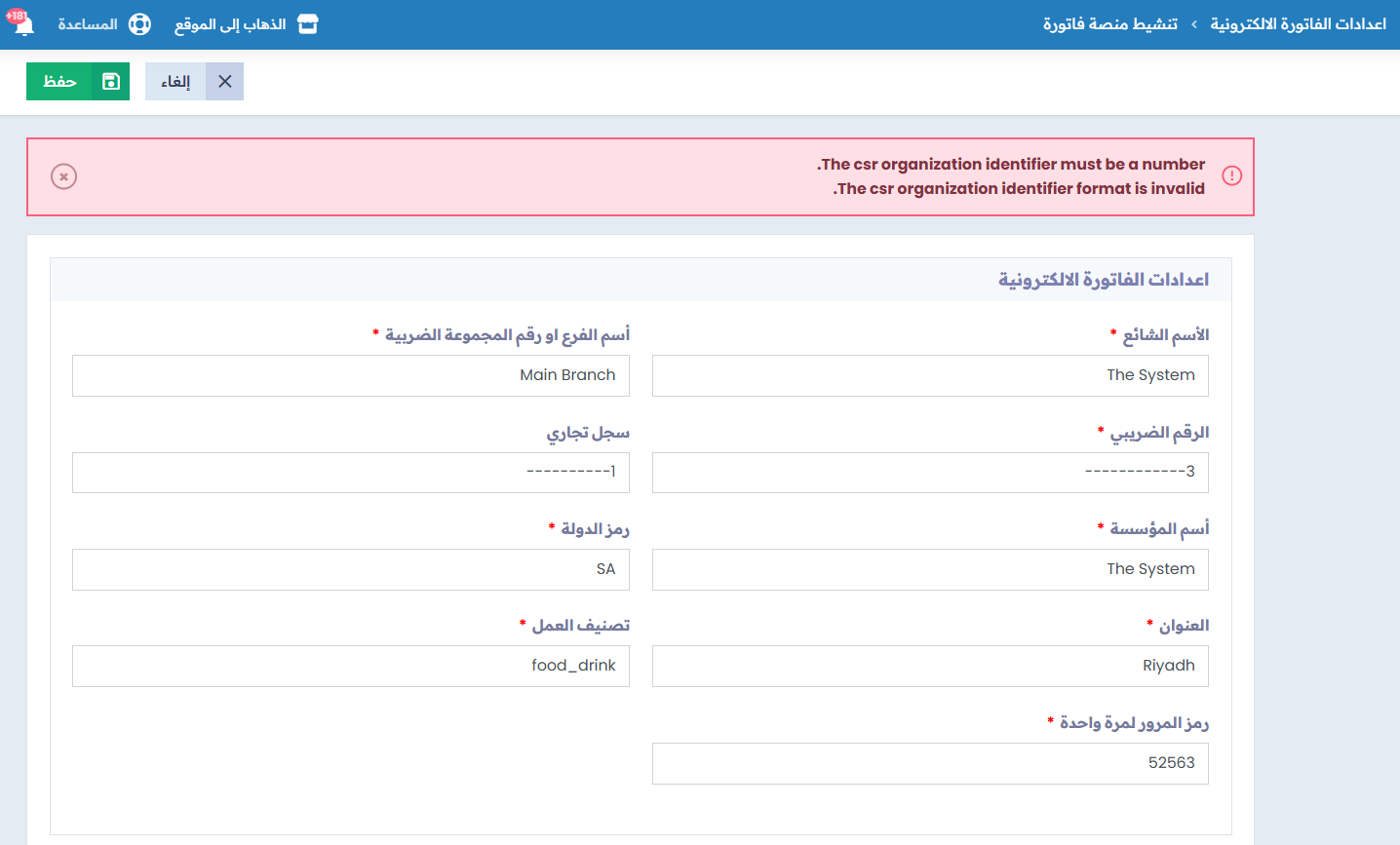Select تنشيط منصة فاتورة breadcrumb item

(x=1109, y=24)
